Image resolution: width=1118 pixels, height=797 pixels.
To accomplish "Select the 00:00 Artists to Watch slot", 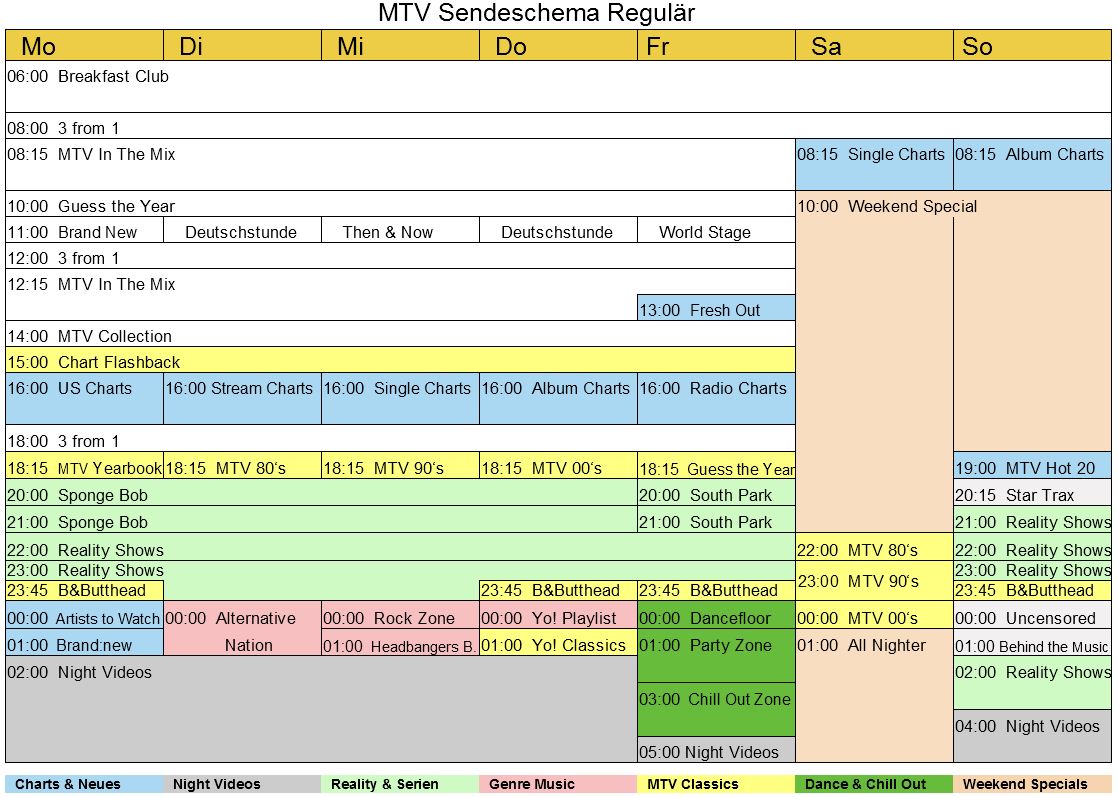I will pyautogui.click(x=85, y=615).
